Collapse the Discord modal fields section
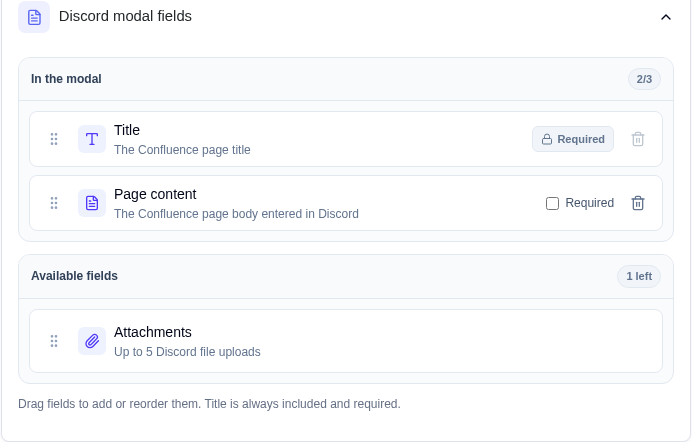This screenshot has width=692, height=442. pyautogui.click(x=666, y=17)
